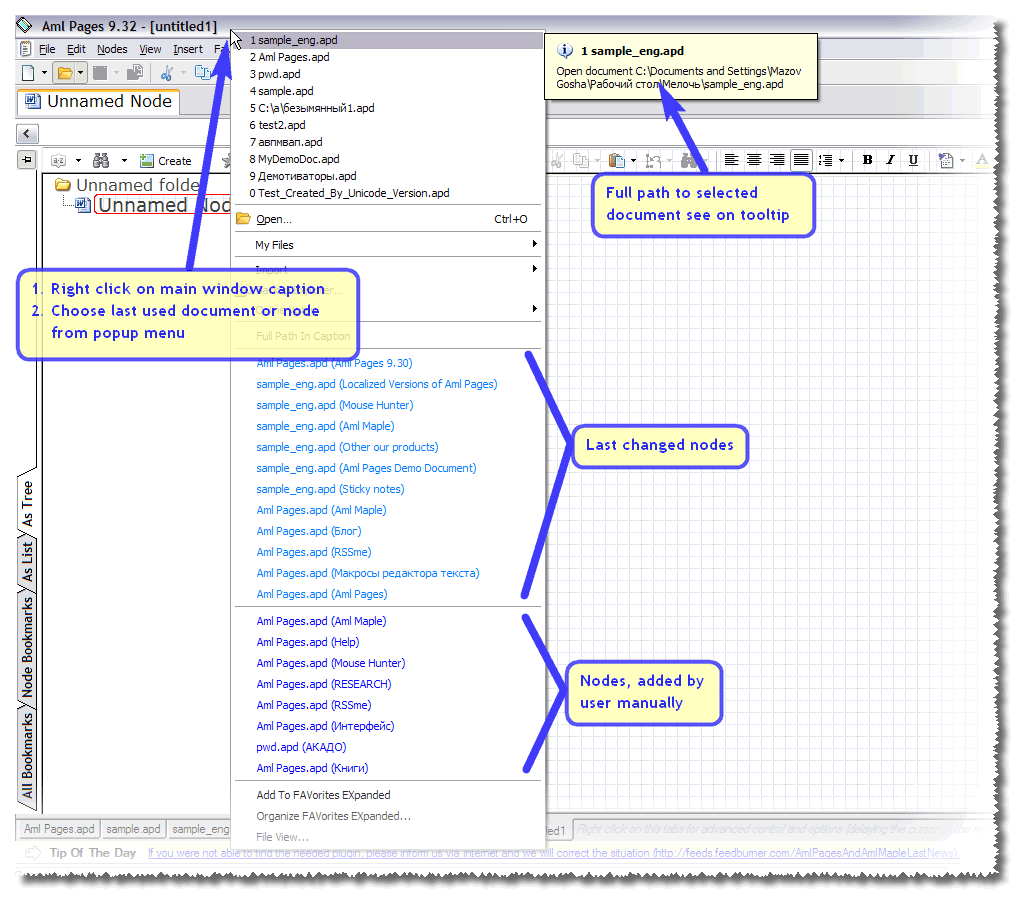Click the Save All copies icon
The width and height of the screenshot is (1021, 899).
[135, 72]
